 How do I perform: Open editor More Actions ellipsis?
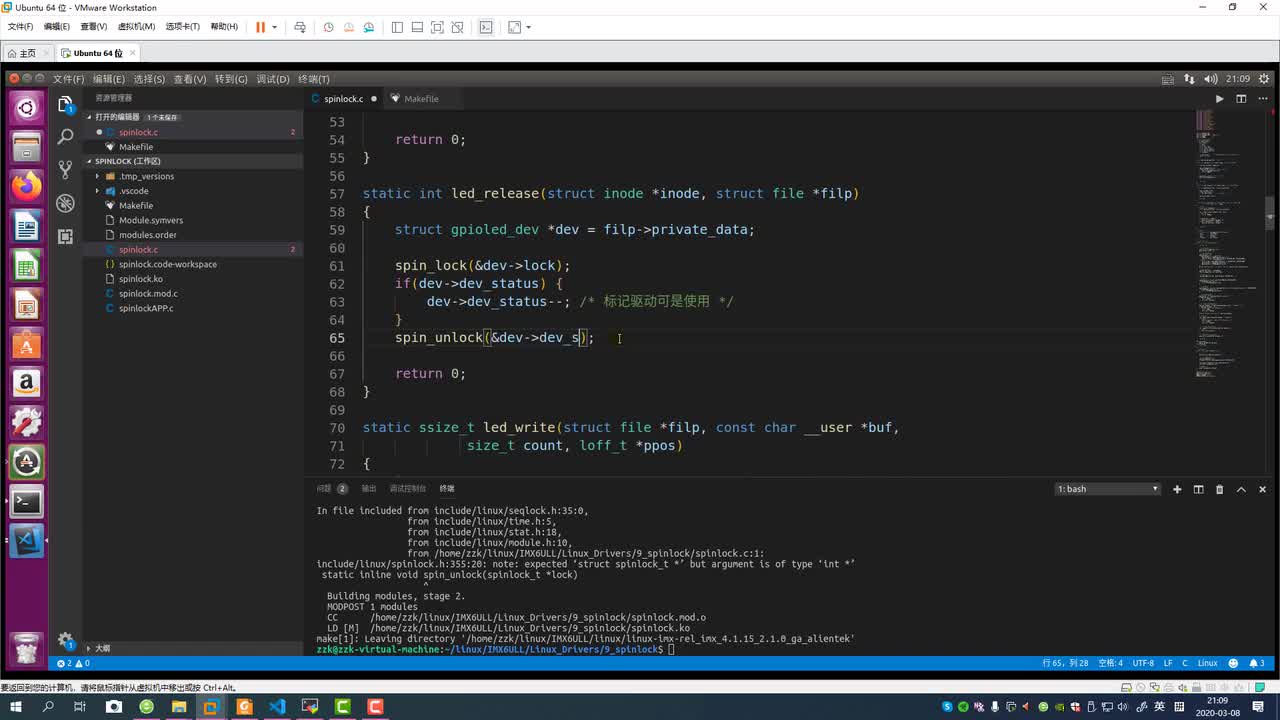(x=1263, y=99)
